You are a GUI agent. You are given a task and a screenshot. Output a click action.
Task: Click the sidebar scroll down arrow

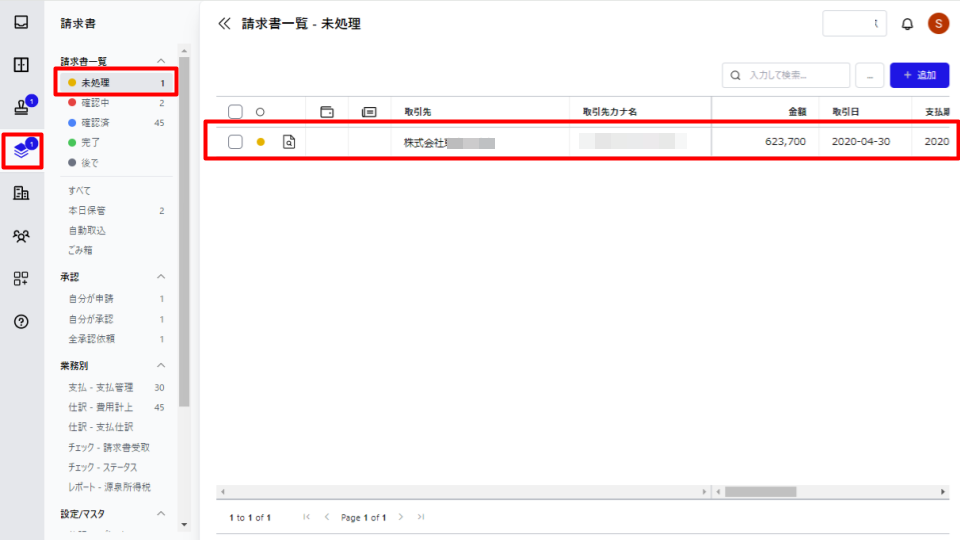pos(184,525)
